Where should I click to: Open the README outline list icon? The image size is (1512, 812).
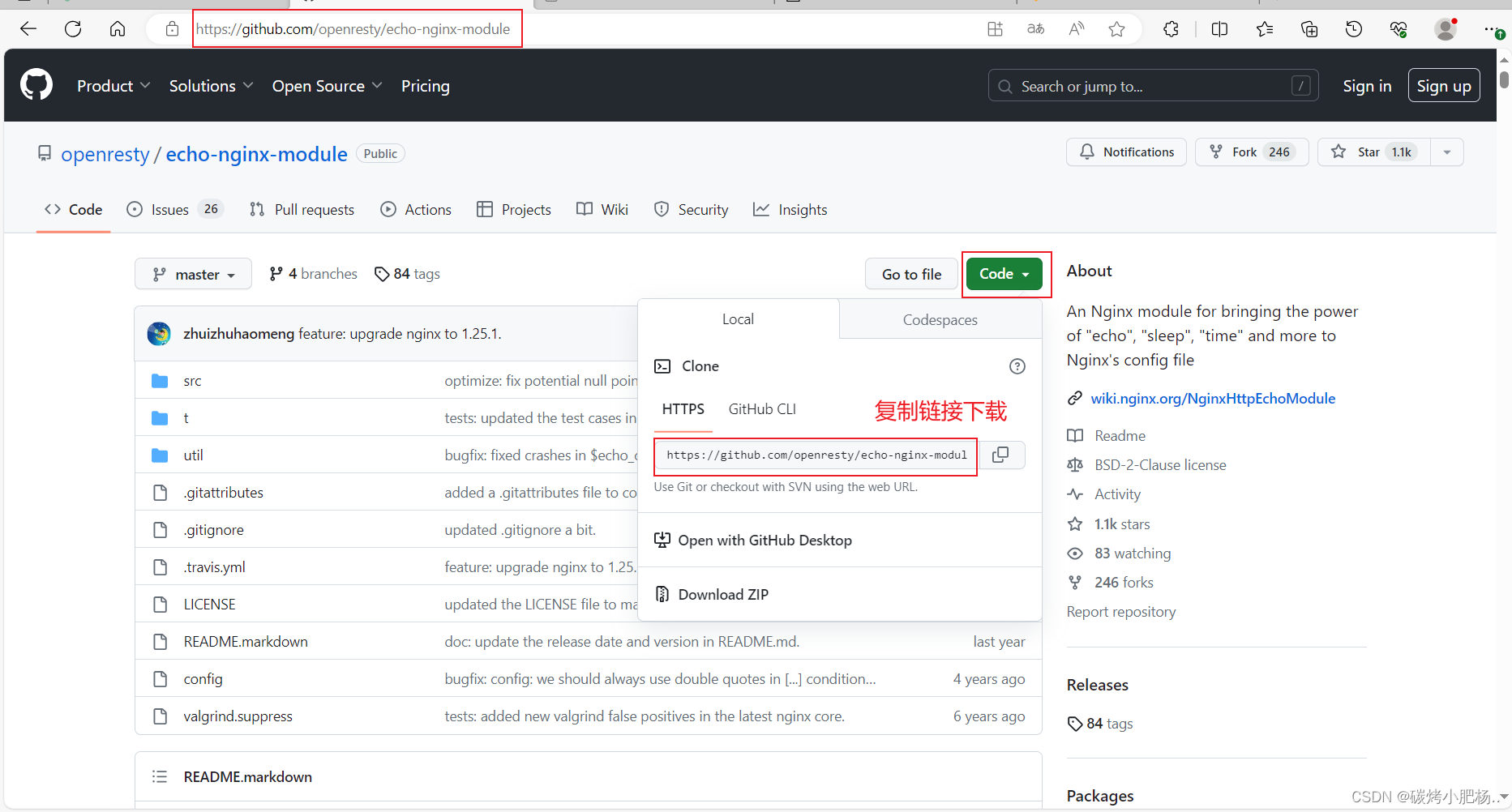tap(160, 776)
